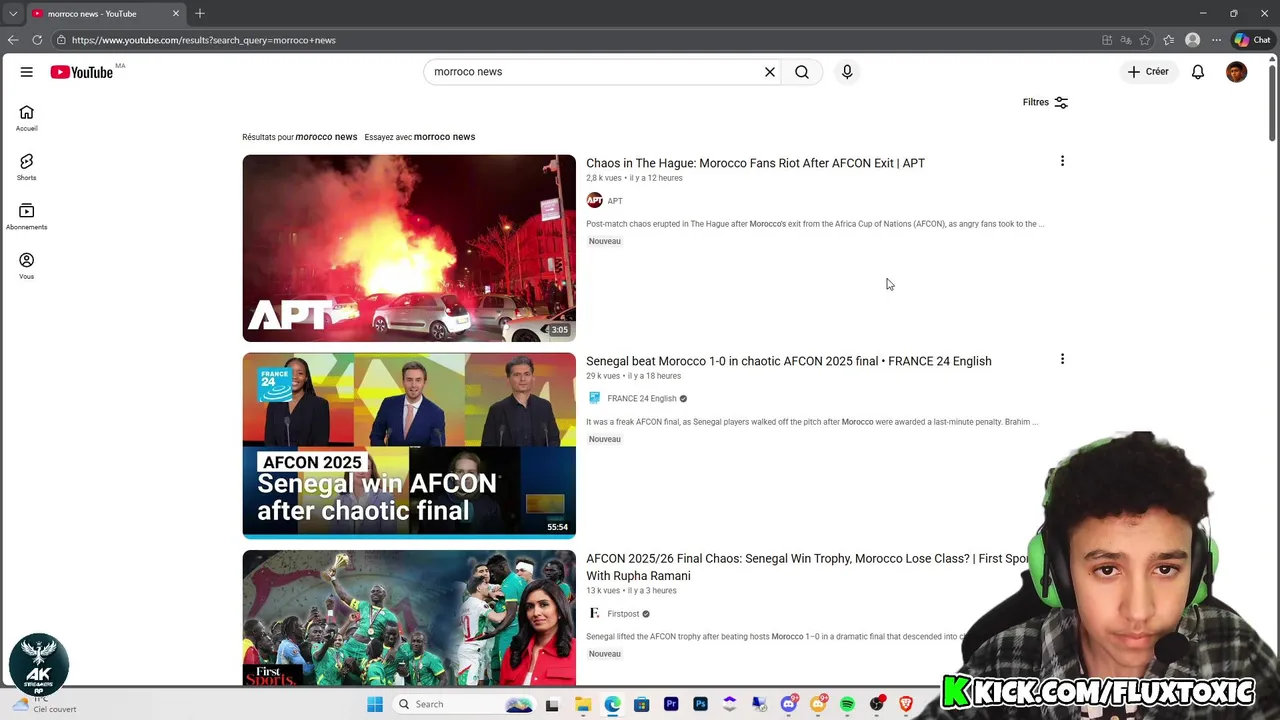Click the magnifier search button

point(802,72)
